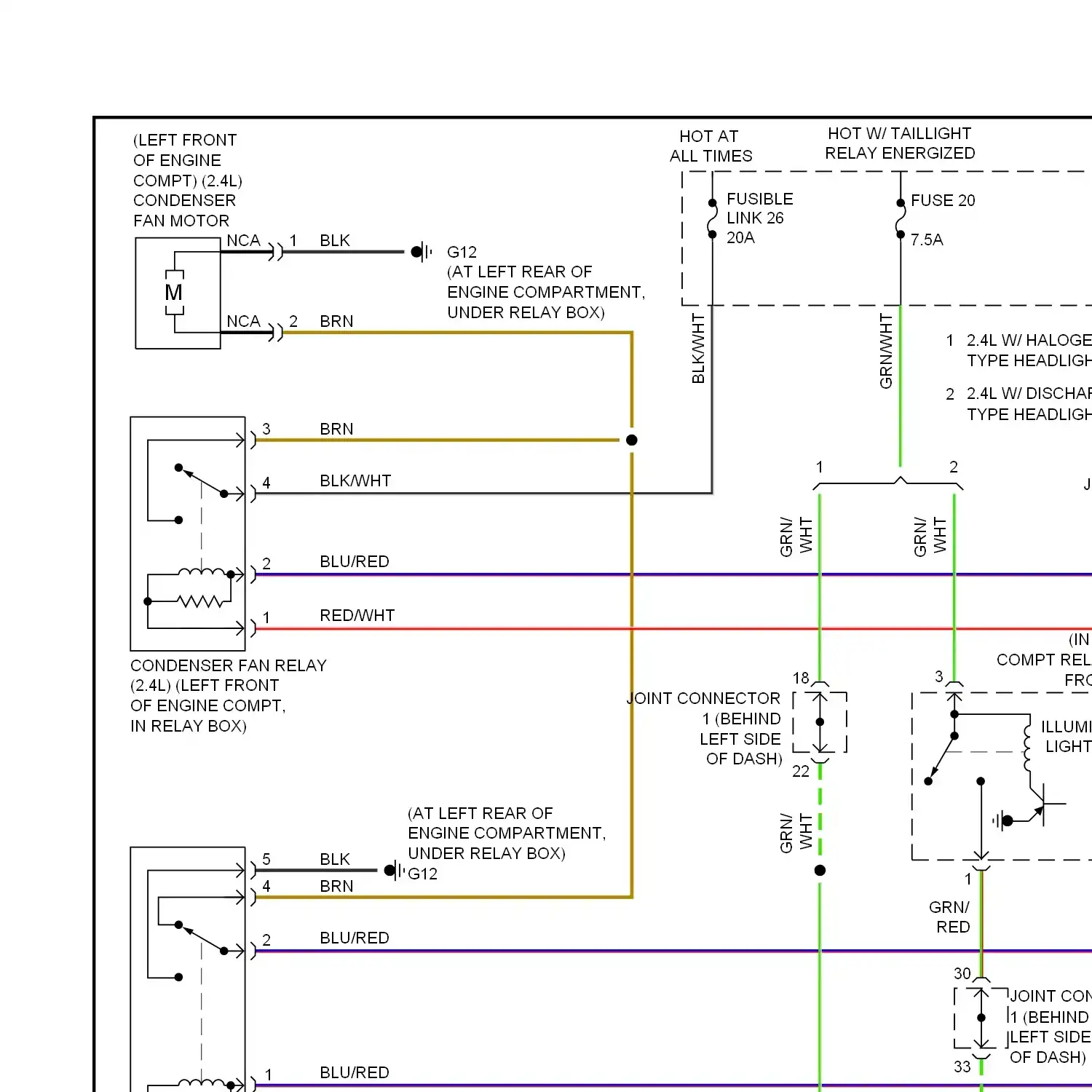The image size is (1092, 1092).
Task: Click the vertical 'GRN/WHT' label under Fuse 20
Action: [x=886, y=351]
